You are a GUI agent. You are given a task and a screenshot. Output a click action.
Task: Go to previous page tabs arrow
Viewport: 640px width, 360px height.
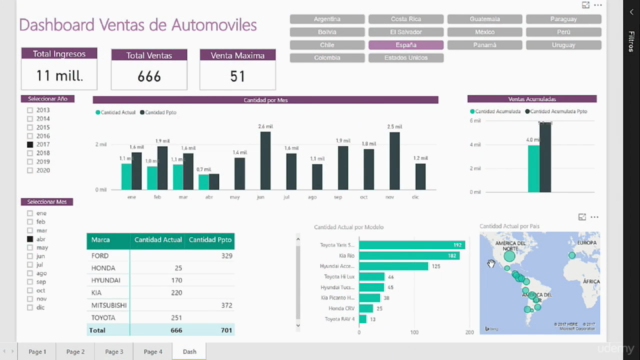pyautogui.click(x=4, y=351)
